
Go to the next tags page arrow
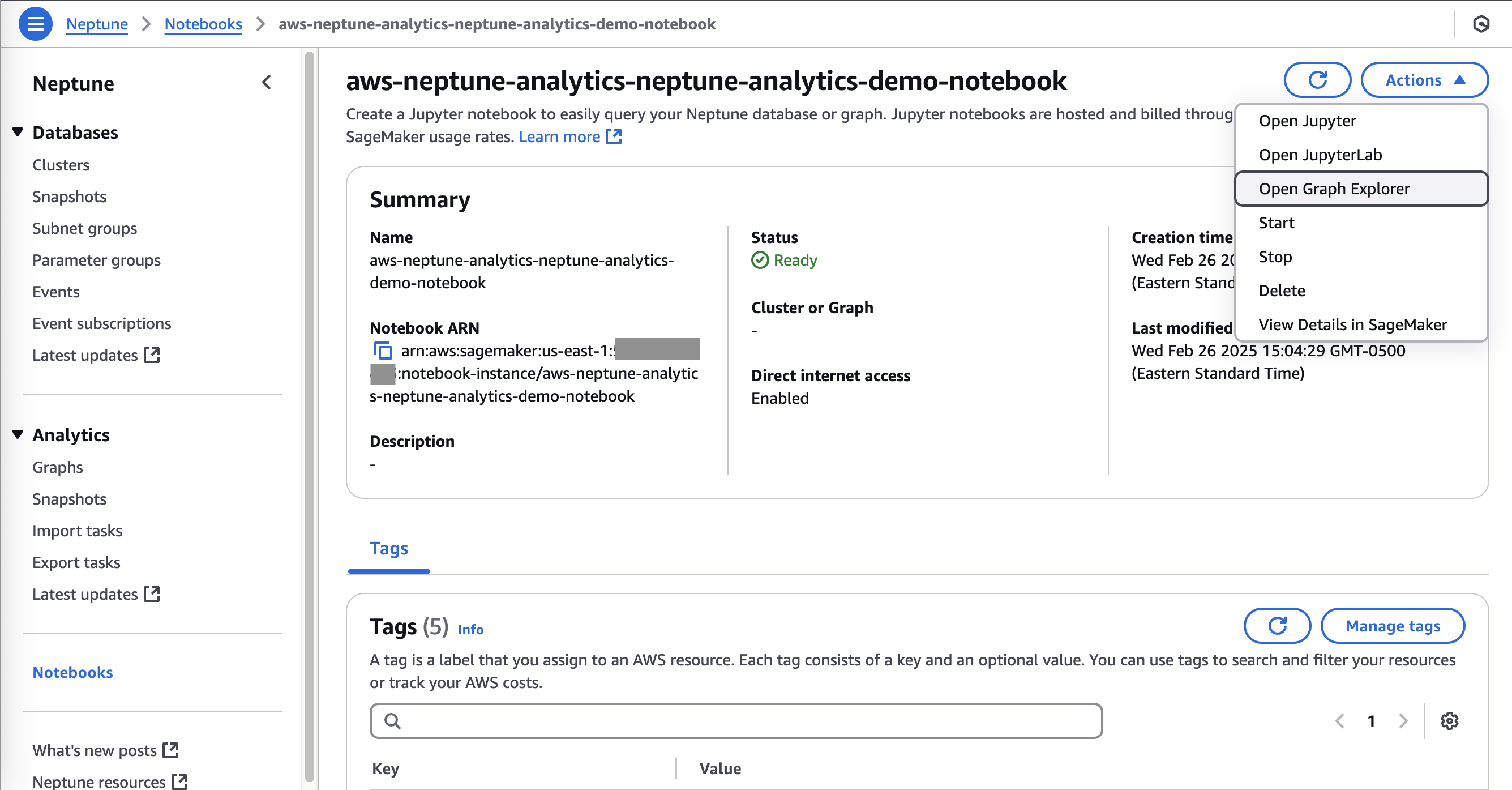pos(1403,721)
